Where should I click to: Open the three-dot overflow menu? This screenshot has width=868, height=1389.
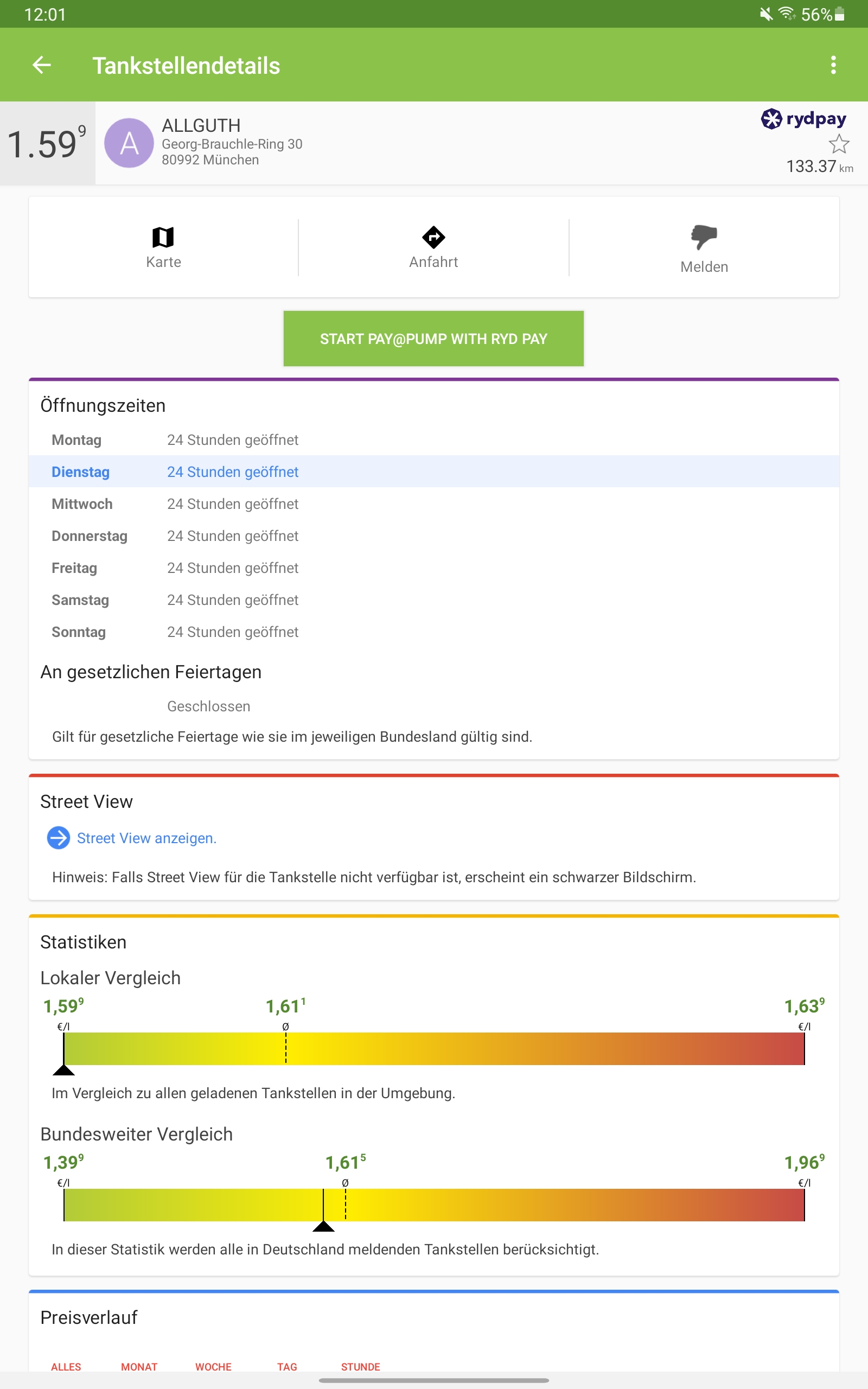click(x=833, y=66)
